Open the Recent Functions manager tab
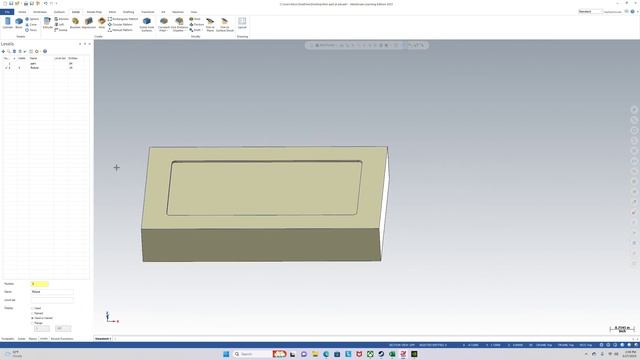The height and width of the screenshot is (360, 640). click(62, 339)
